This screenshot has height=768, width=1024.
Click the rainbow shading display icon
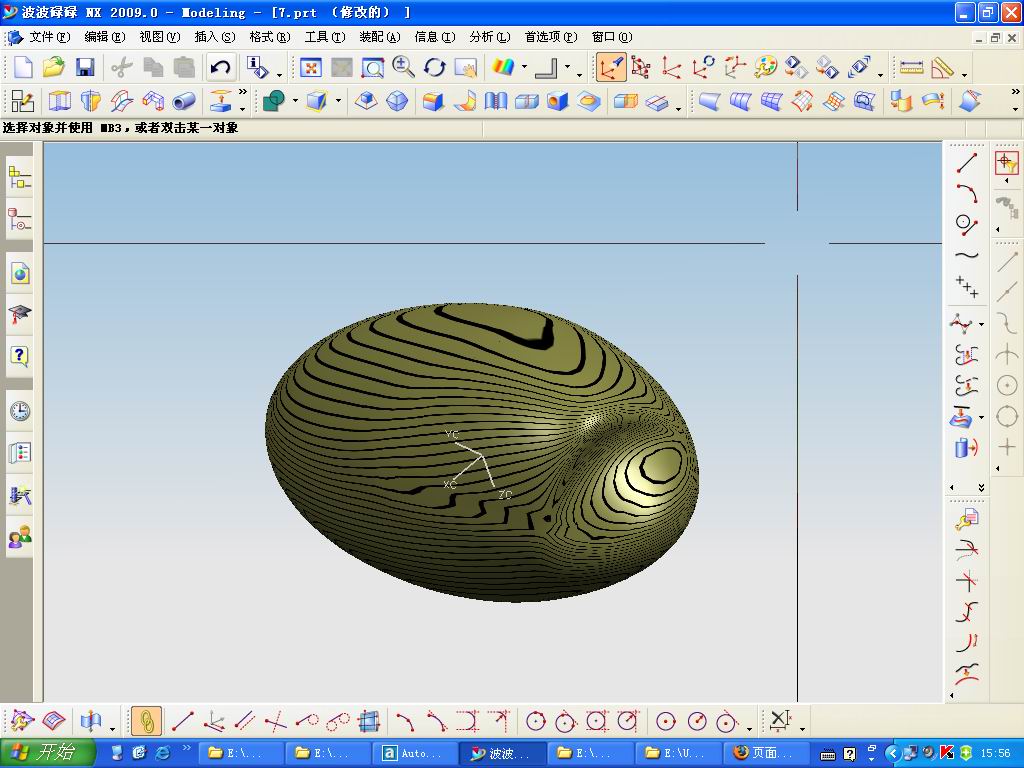click(503, 67)
